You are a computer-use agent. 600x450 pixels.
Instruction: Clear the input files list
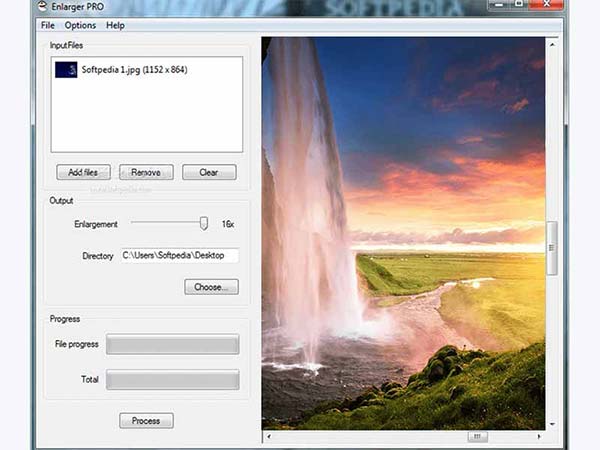[209, 172]
